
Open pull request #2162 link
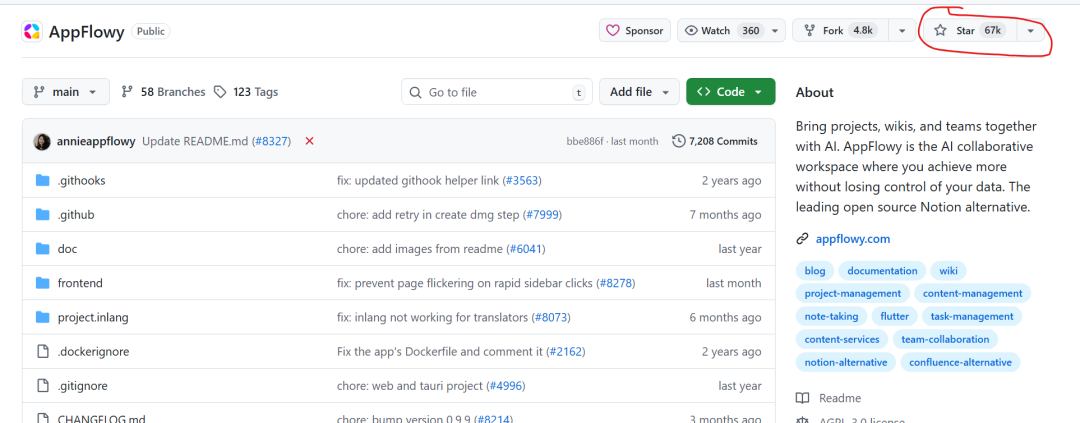(x=565, y=351)
